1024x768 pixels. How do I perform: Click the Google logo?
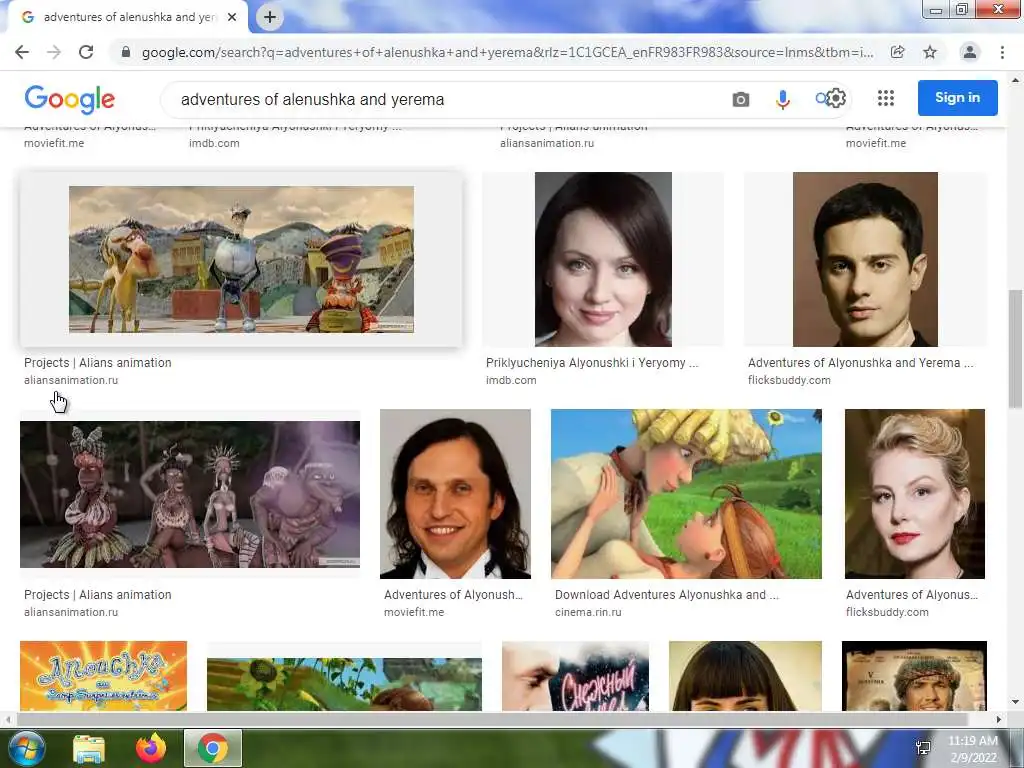pyautogui.click(x=69, y=99)
